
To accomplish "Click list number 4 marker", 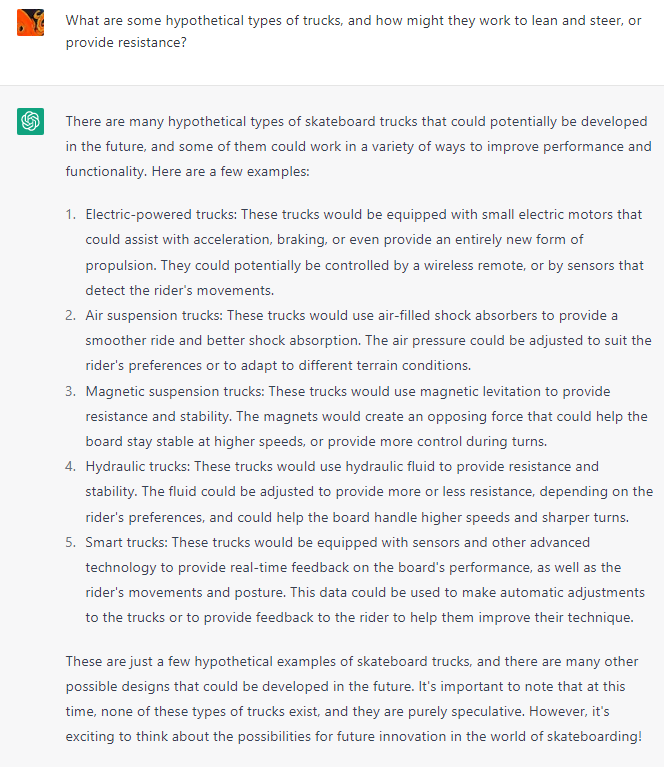I will [x=71, y=466].
